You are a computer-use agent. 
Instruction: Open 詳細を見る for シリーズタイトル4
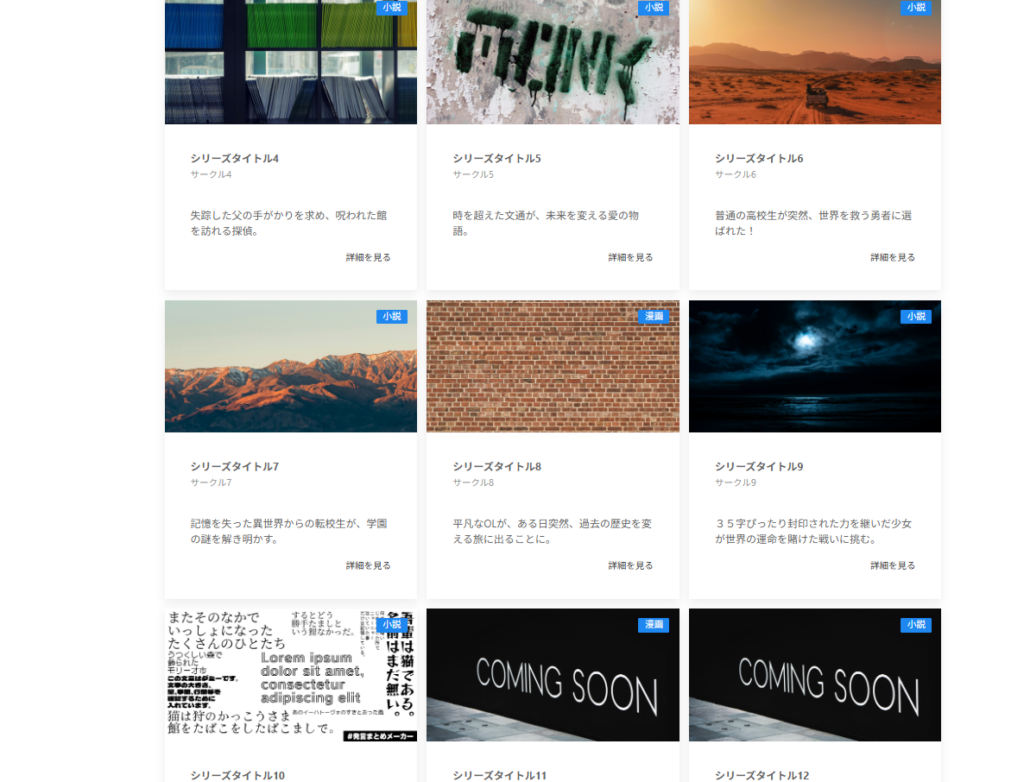368,257
